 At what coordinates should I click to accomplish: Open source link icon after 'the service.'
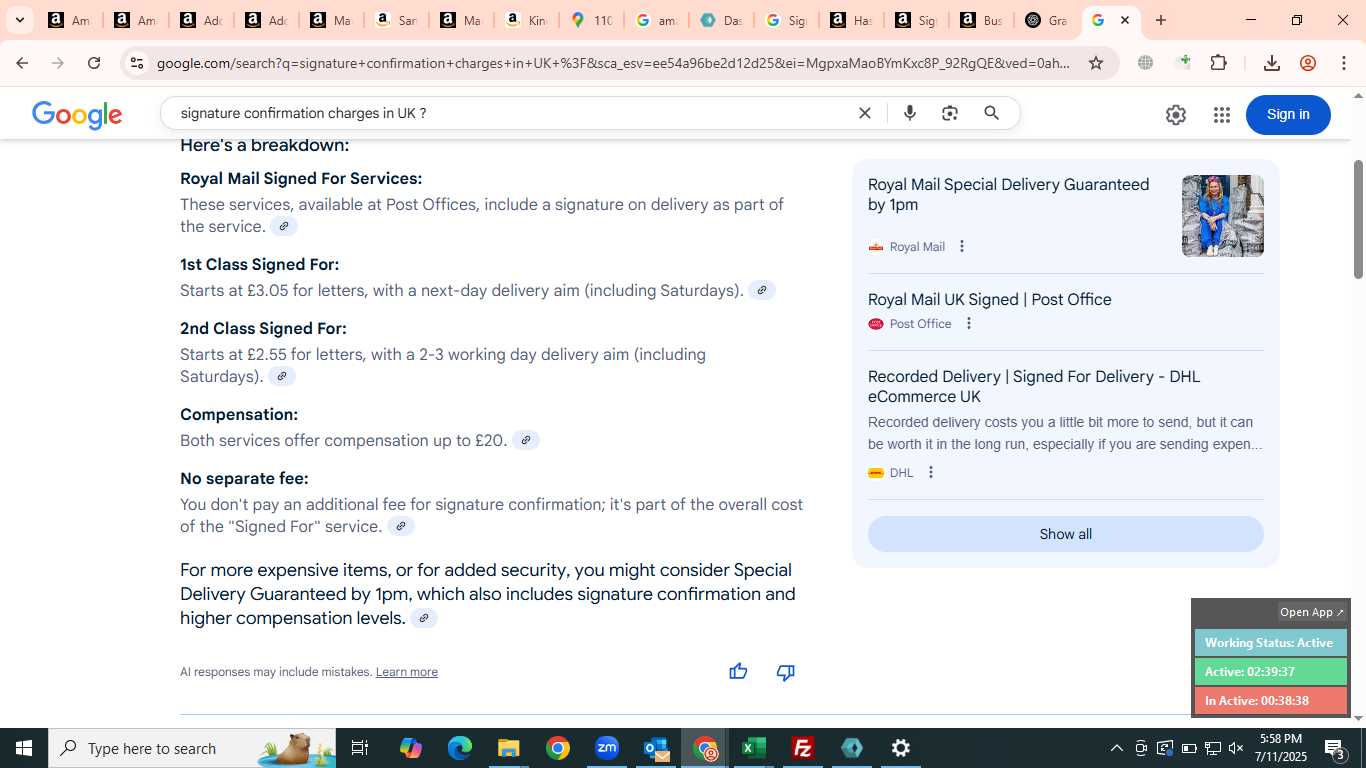tap(284, 226)
